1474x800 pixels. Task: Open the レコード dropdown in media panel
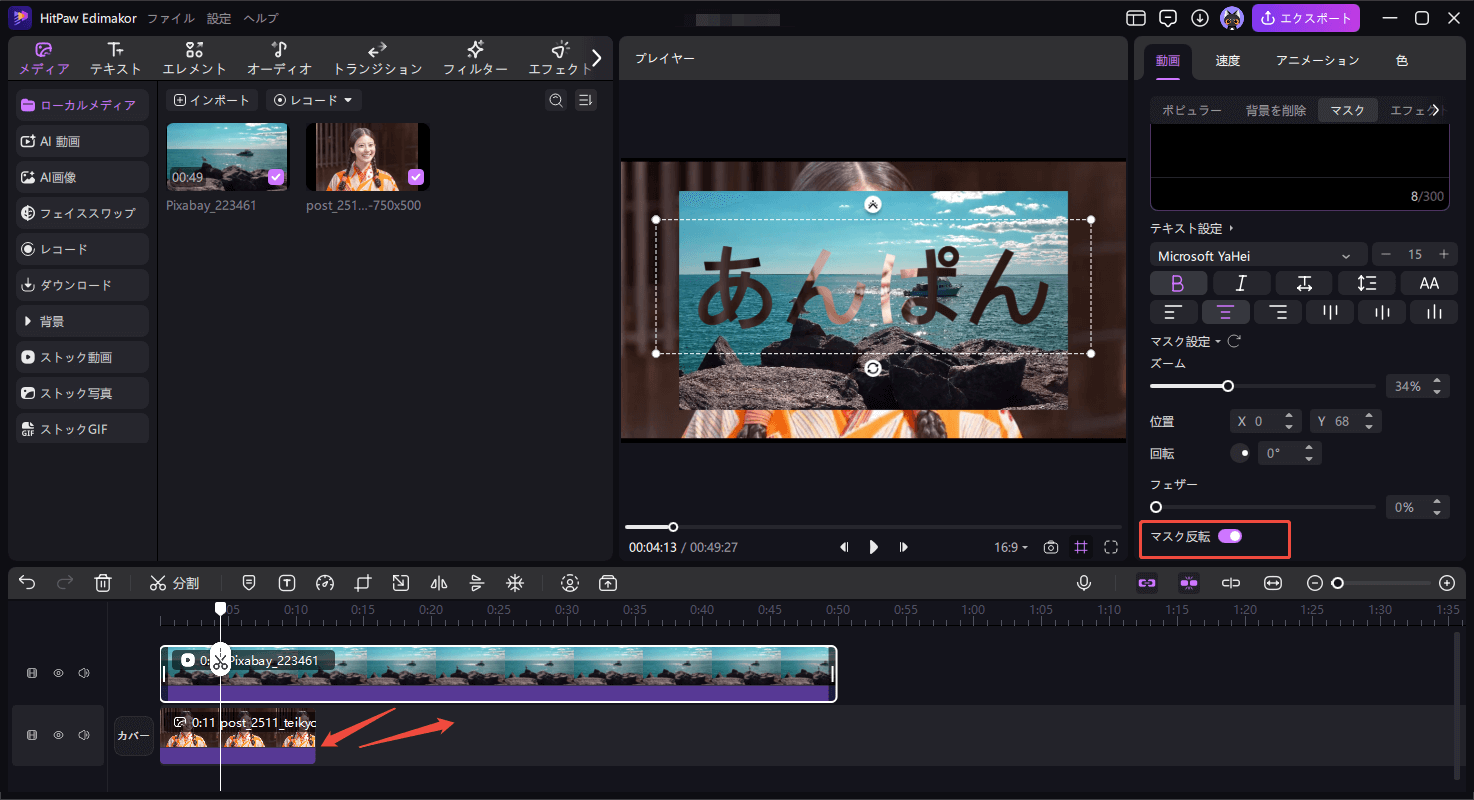[314, 100]
